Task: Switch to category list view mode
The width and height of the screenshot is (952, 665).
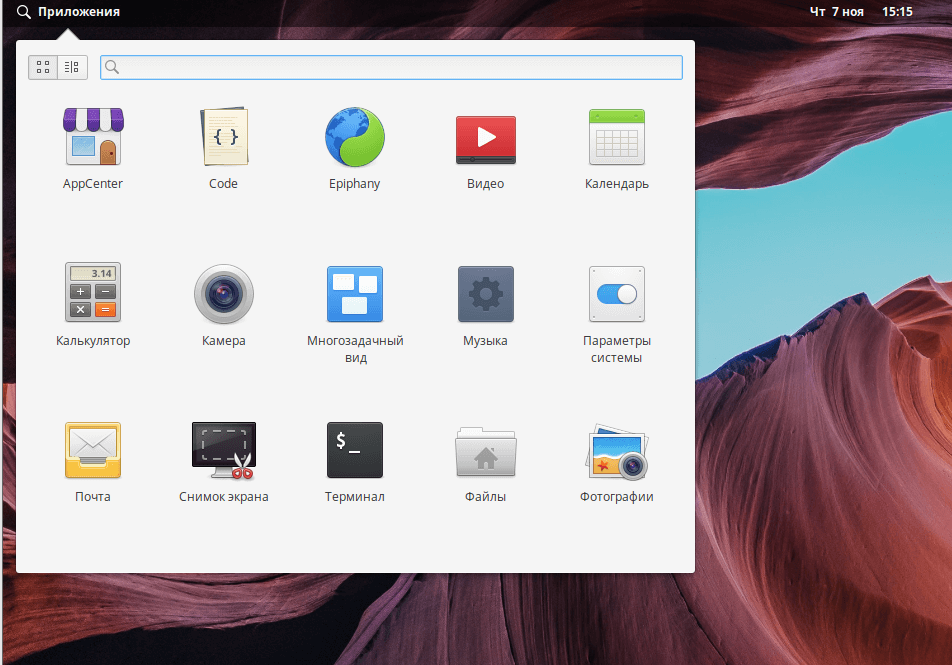Action: [72, 67]
